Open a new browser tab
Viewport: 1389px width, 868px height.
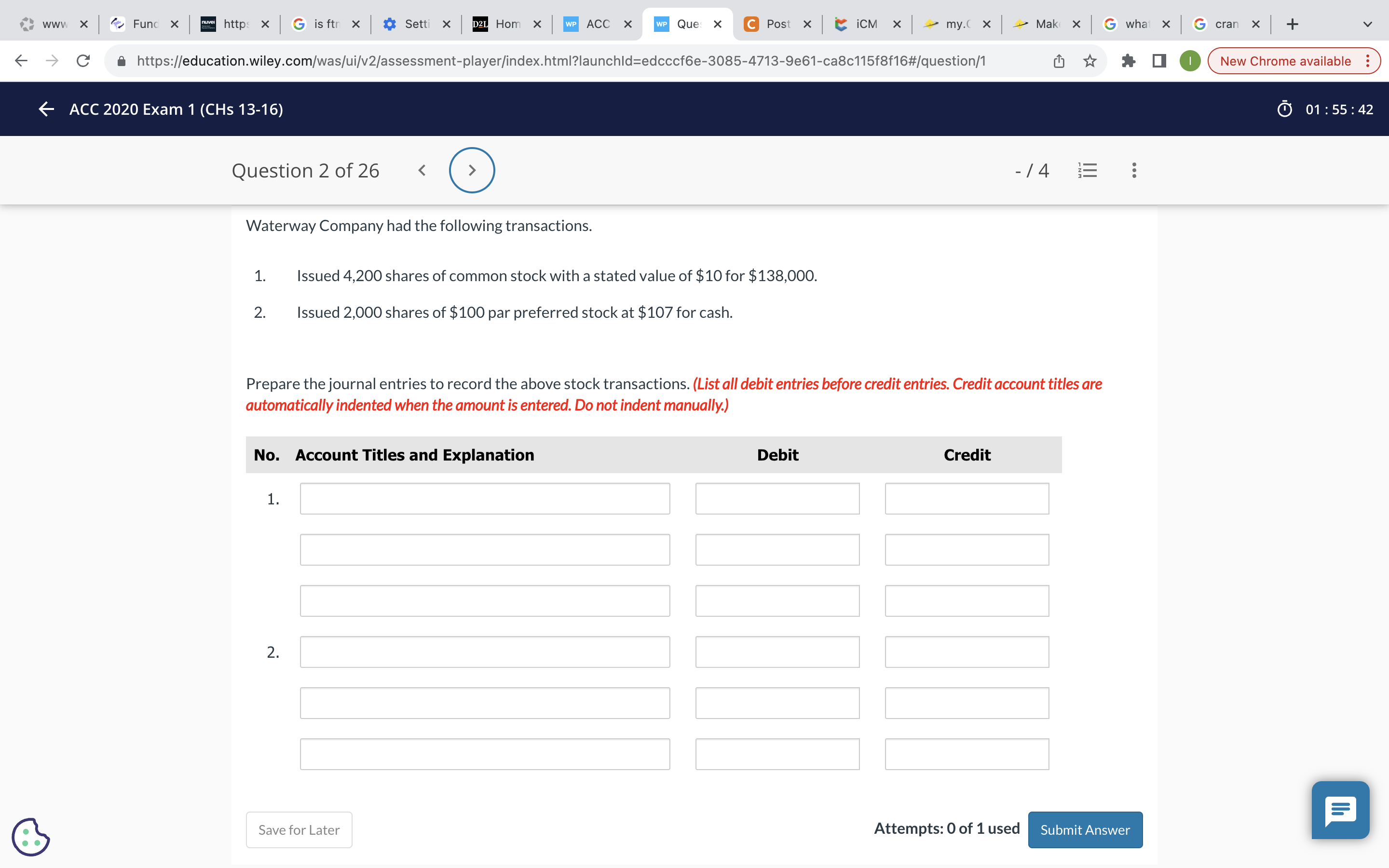(1292, 24)
